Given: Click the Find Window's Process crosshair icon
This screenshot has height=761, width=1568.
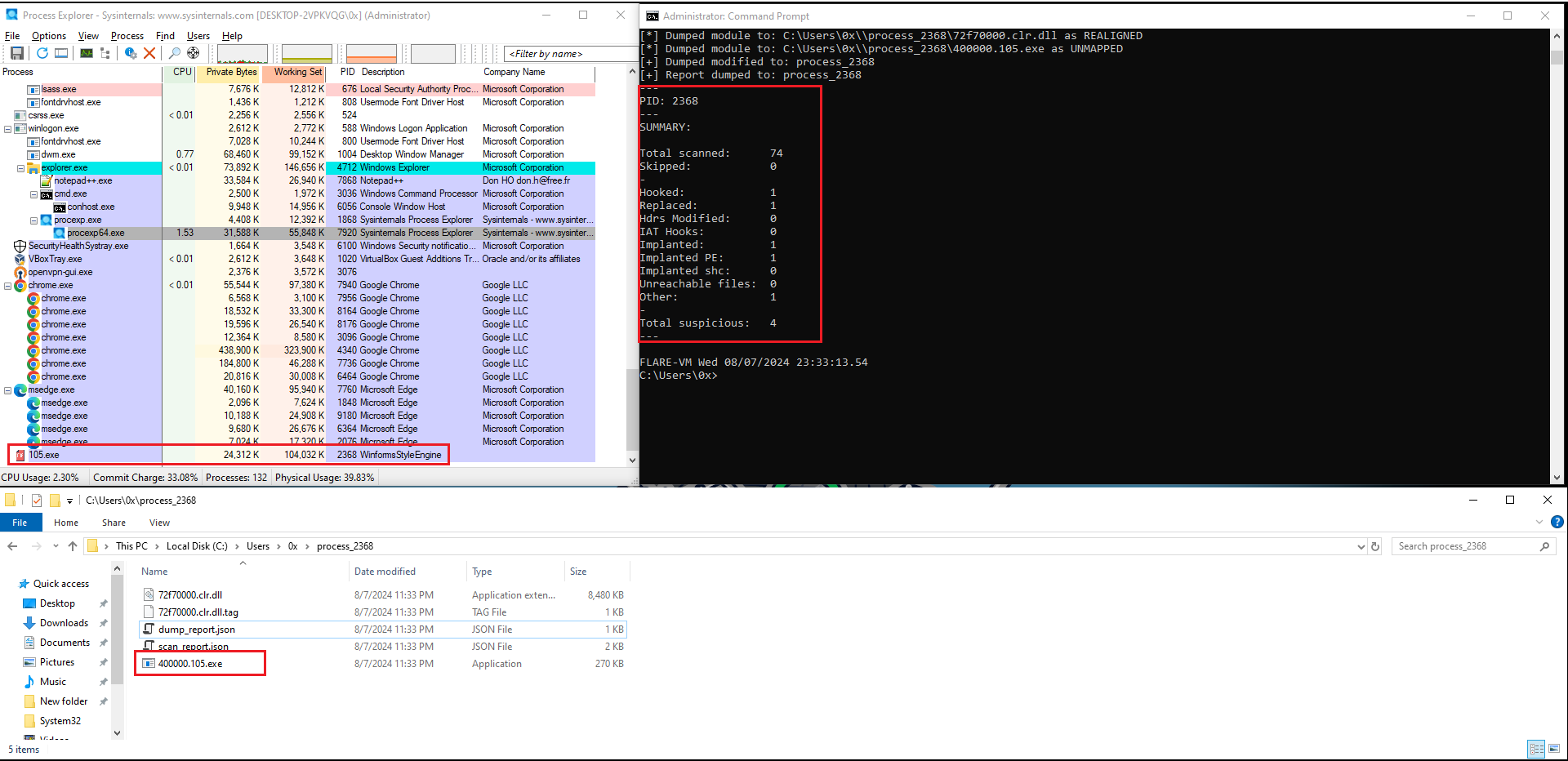Looking at the screenshot, I should (x=193, y=53).
